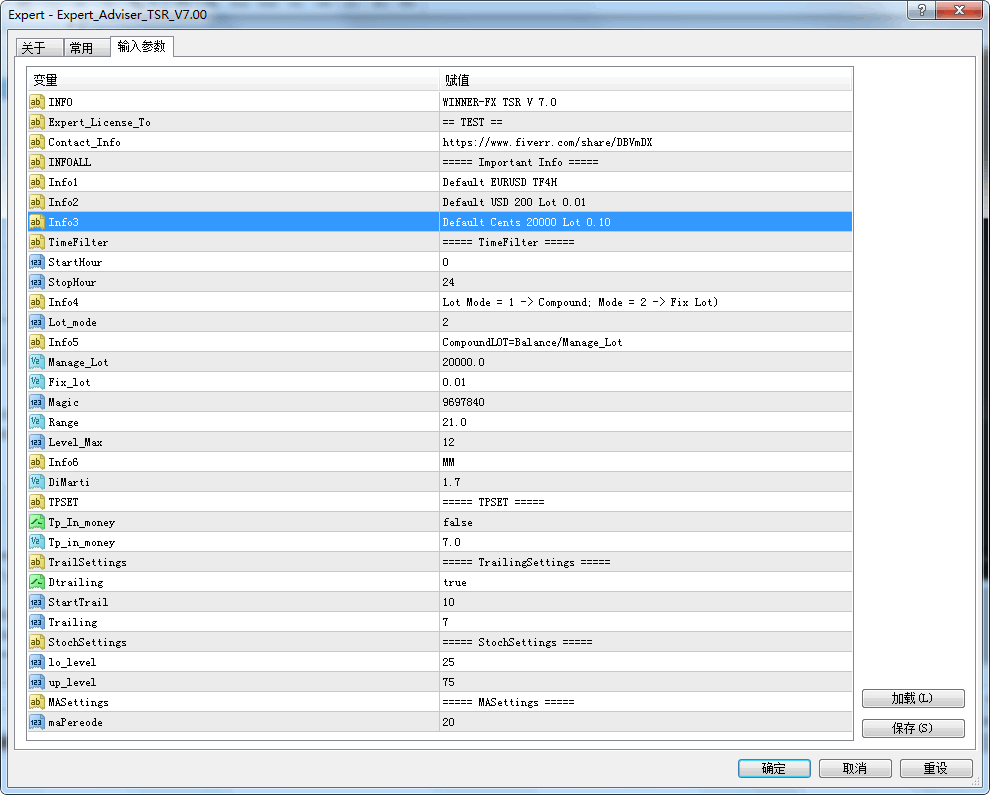
Task: Select the ab icon beside TimeFilter
Action: 35,242
